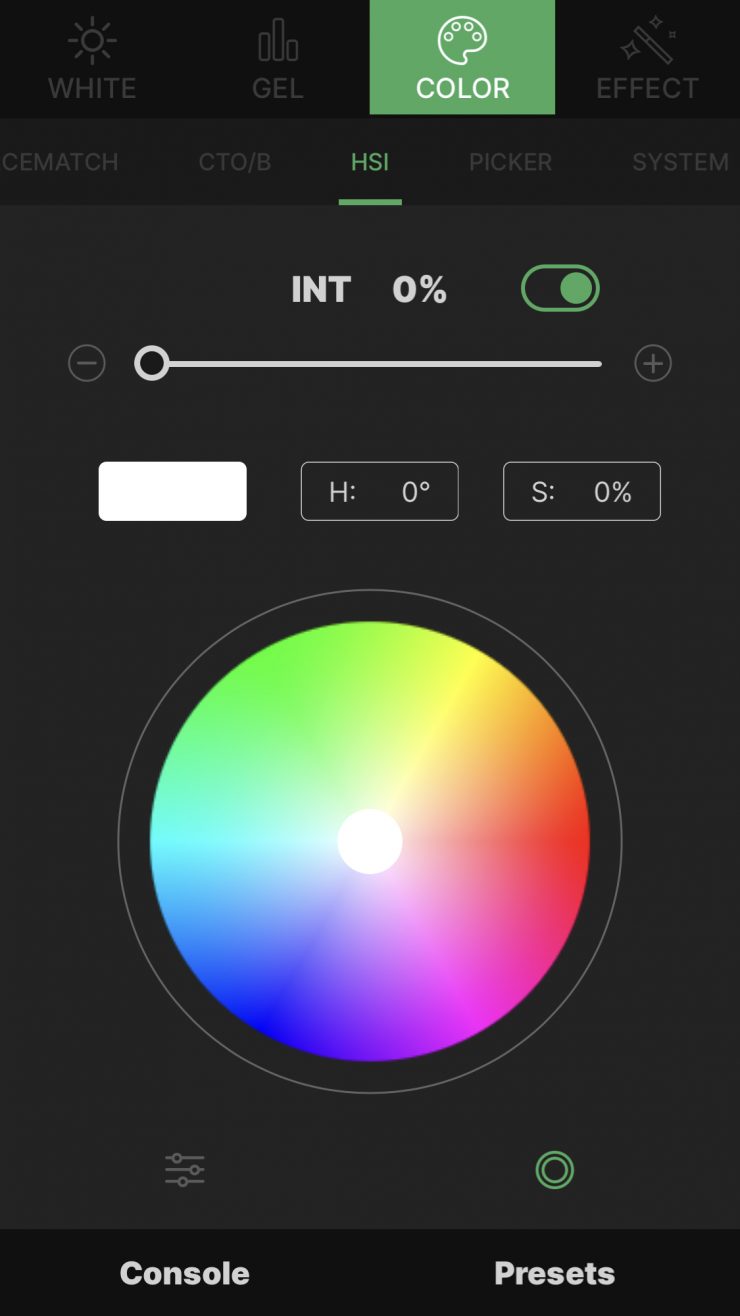Viewport: 740px width, 1316px height.
Task: Select the color wheel view circle icon
Action: pos(555,1169)
